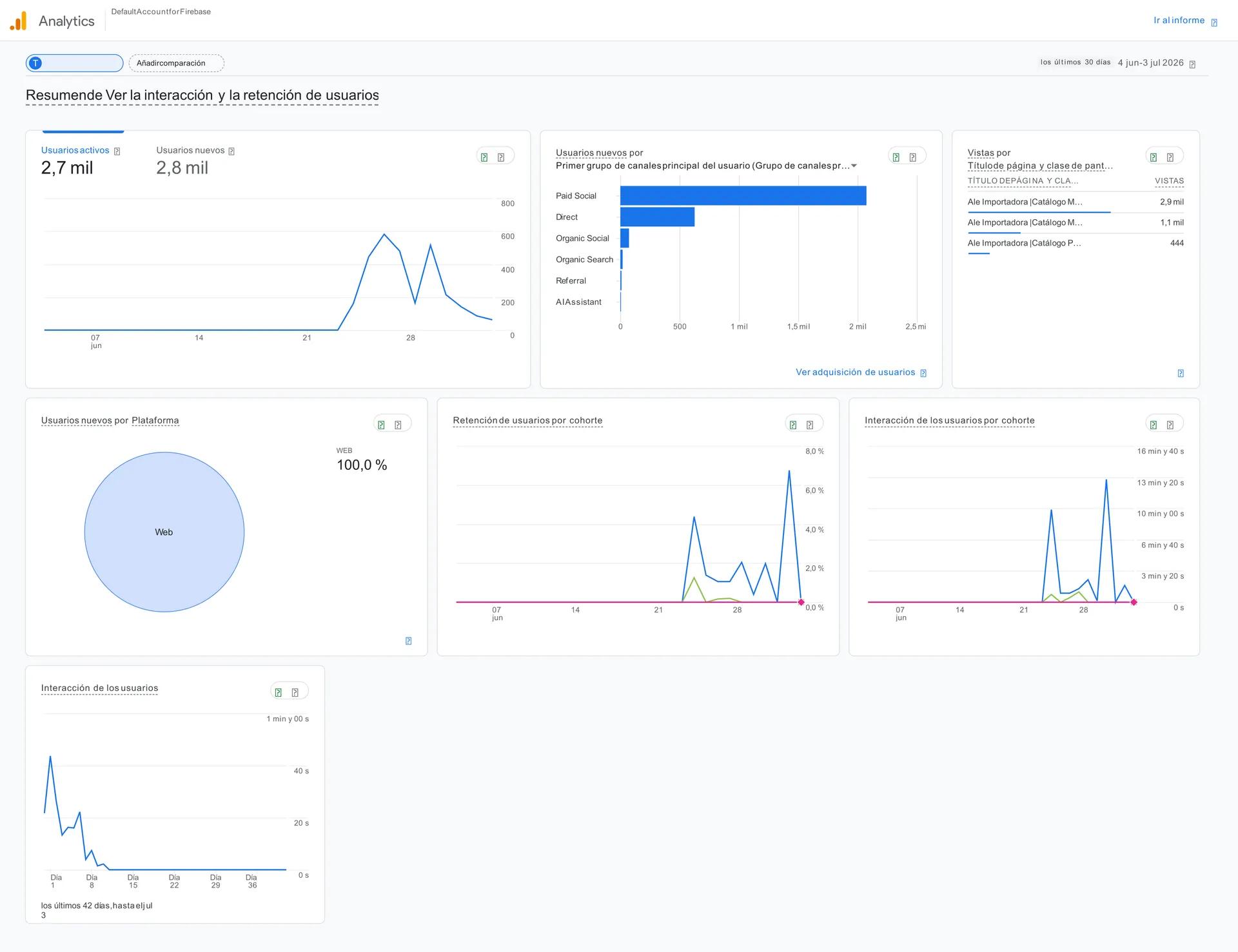This screenshot has height=952, width=1238.
Task: Click the AI Assistant channel label
Action: click(x=578, y=302)
